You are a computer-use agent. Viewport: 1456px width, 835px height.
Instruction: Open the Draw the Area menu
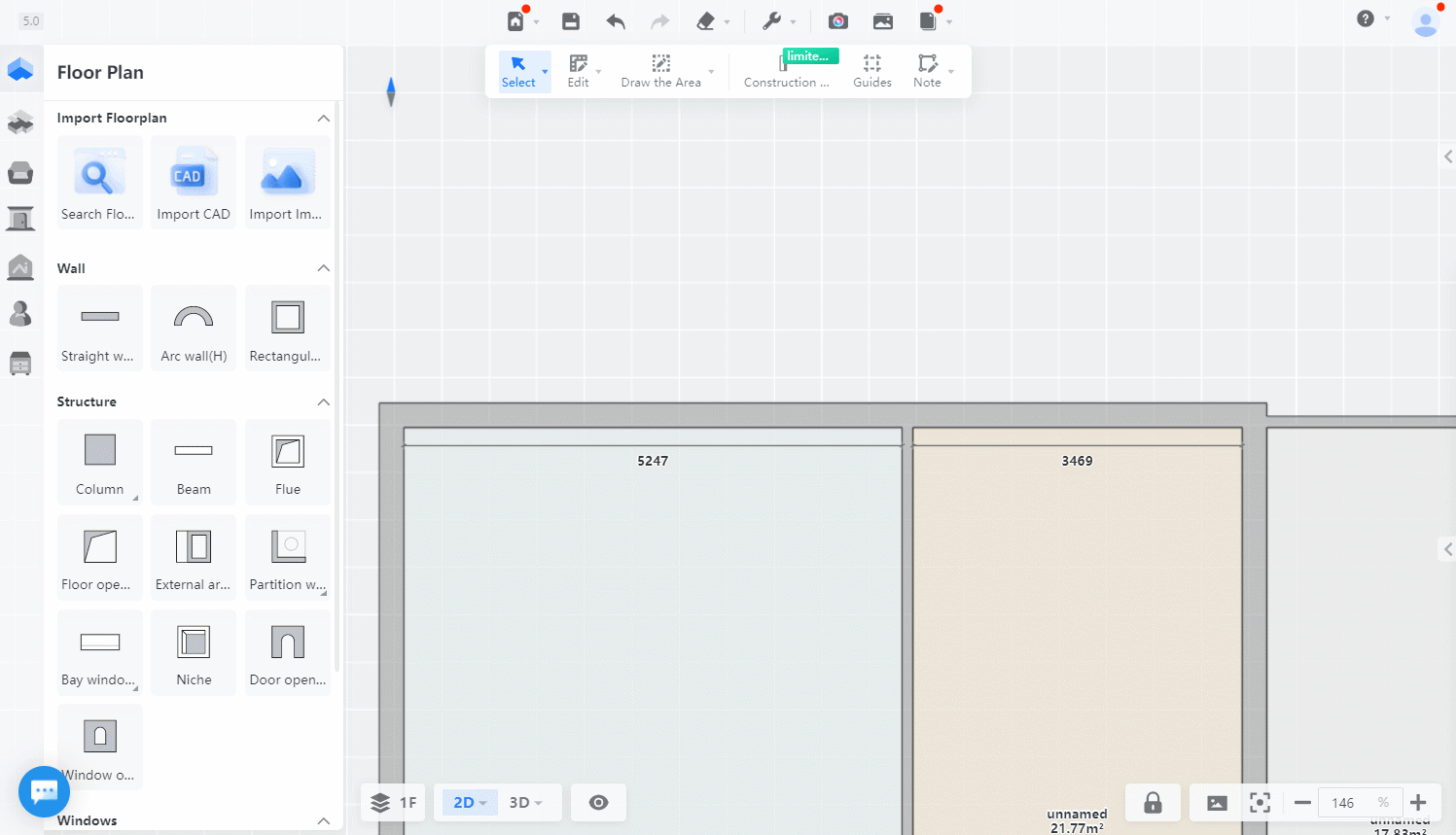[661, 71]
